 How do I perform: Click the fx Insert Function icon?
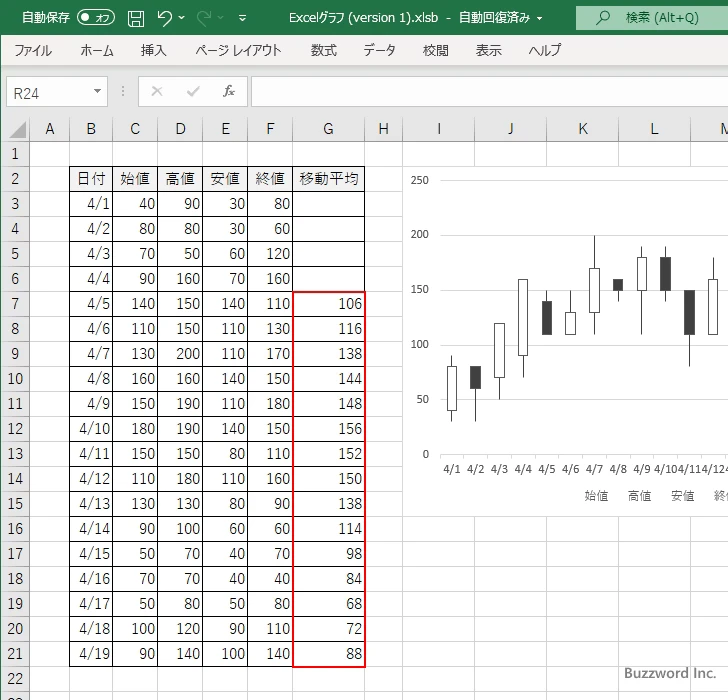pos(229,91)
